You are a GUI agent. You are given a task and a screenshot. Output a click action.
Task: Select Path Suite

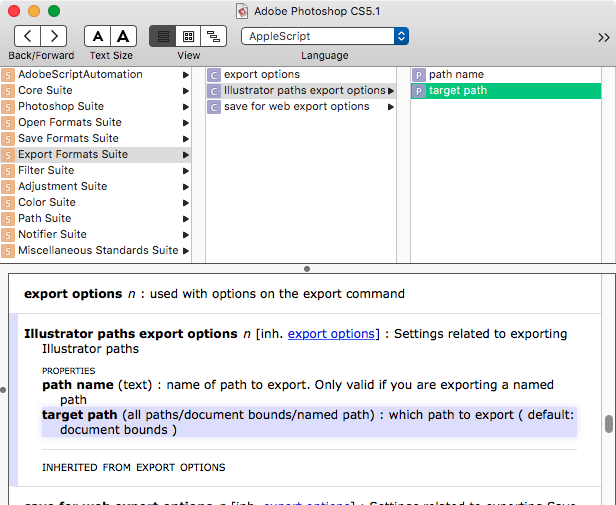coord(95,219)
